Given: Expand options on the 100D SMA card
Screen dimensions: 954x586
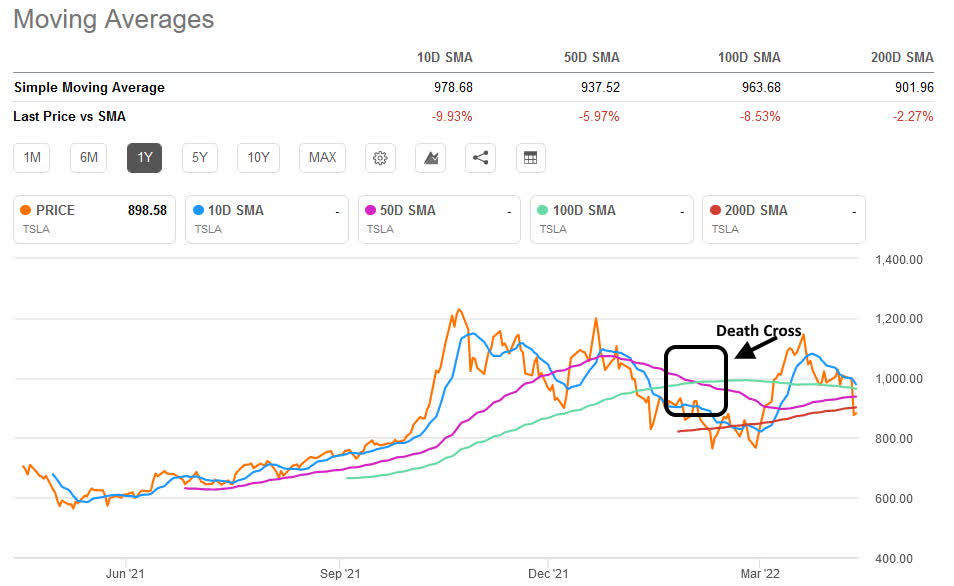Looking at the screenshot, I should pyautogui.click(x=680, y=211).
